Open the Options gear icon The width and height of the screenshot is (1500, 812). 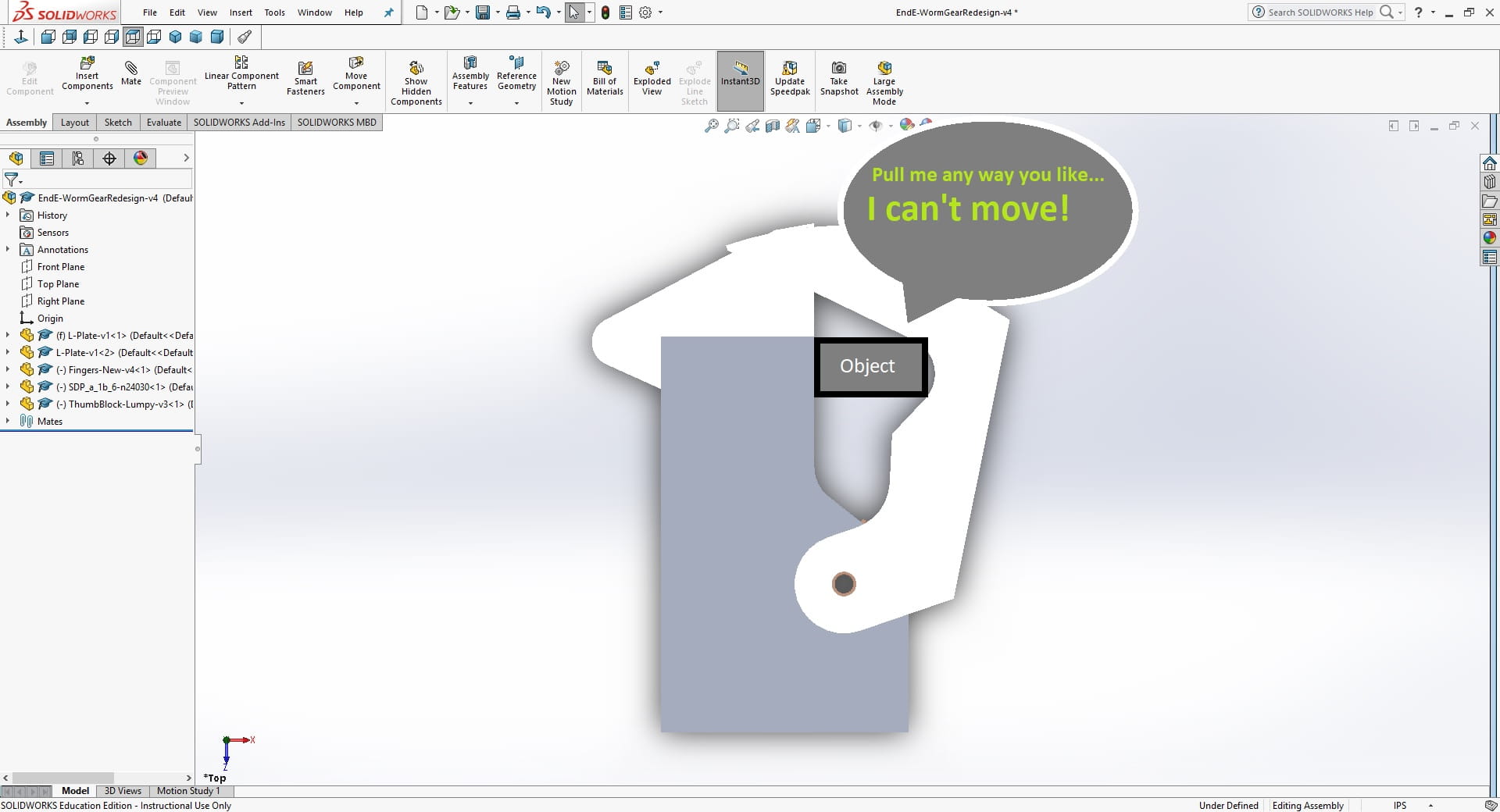(x=645, y=12)
